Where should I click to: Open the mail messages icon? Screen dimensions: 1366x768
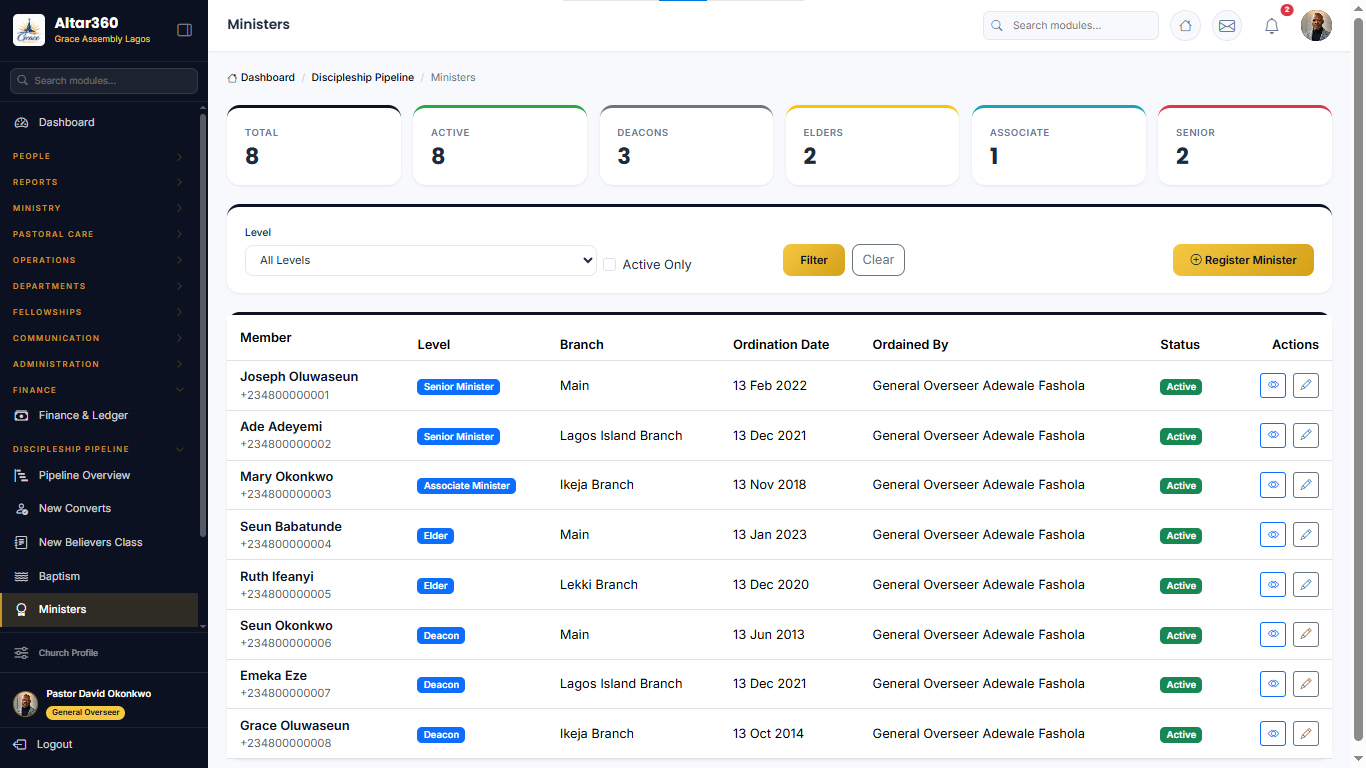point(1227,26)
